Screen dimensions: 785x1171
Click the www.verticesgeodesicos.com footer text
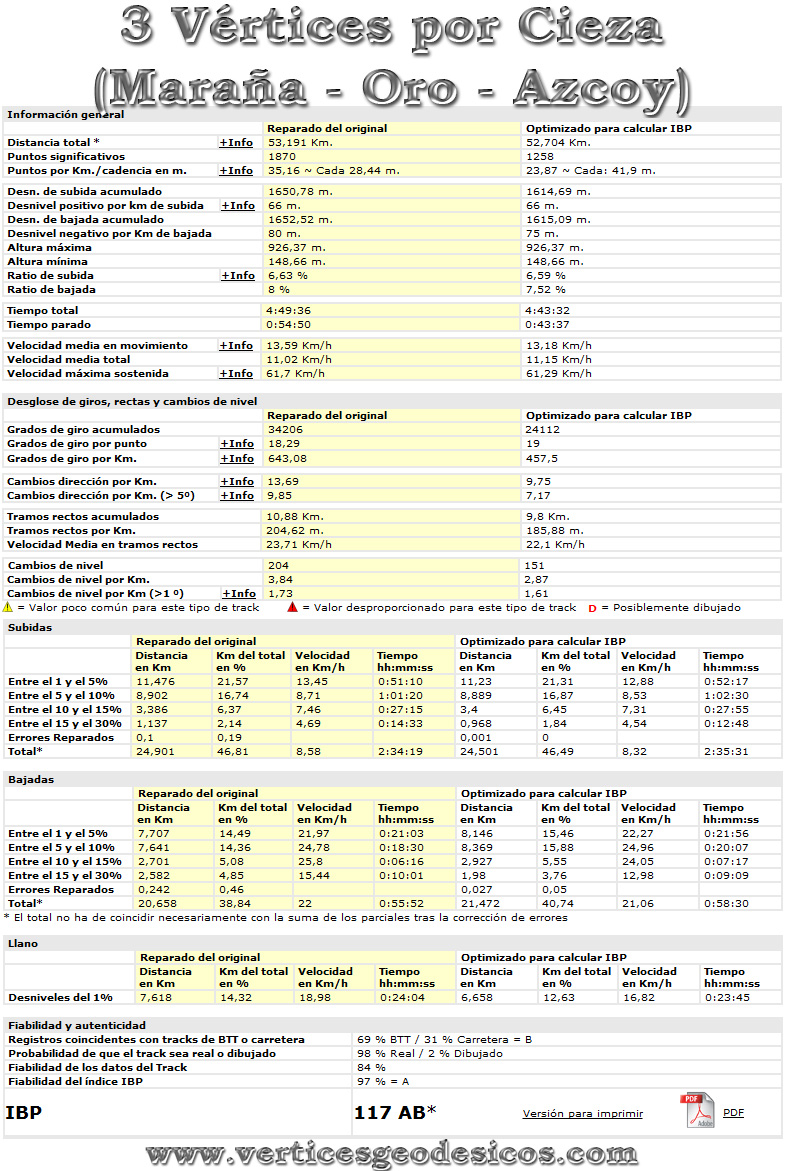coord(392,1153)
